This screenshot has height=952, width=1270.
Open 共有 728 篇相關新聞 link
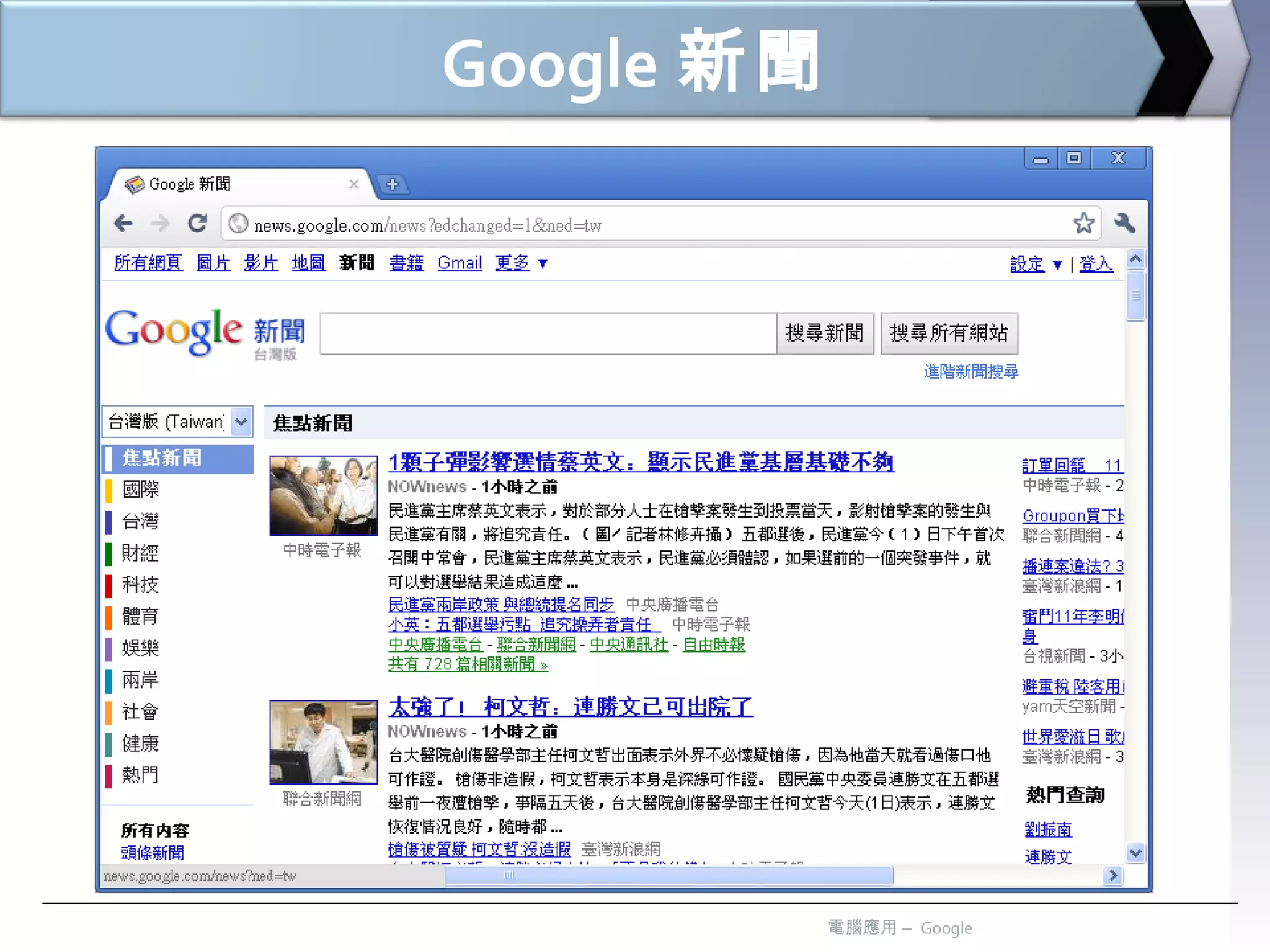point(468,664)
